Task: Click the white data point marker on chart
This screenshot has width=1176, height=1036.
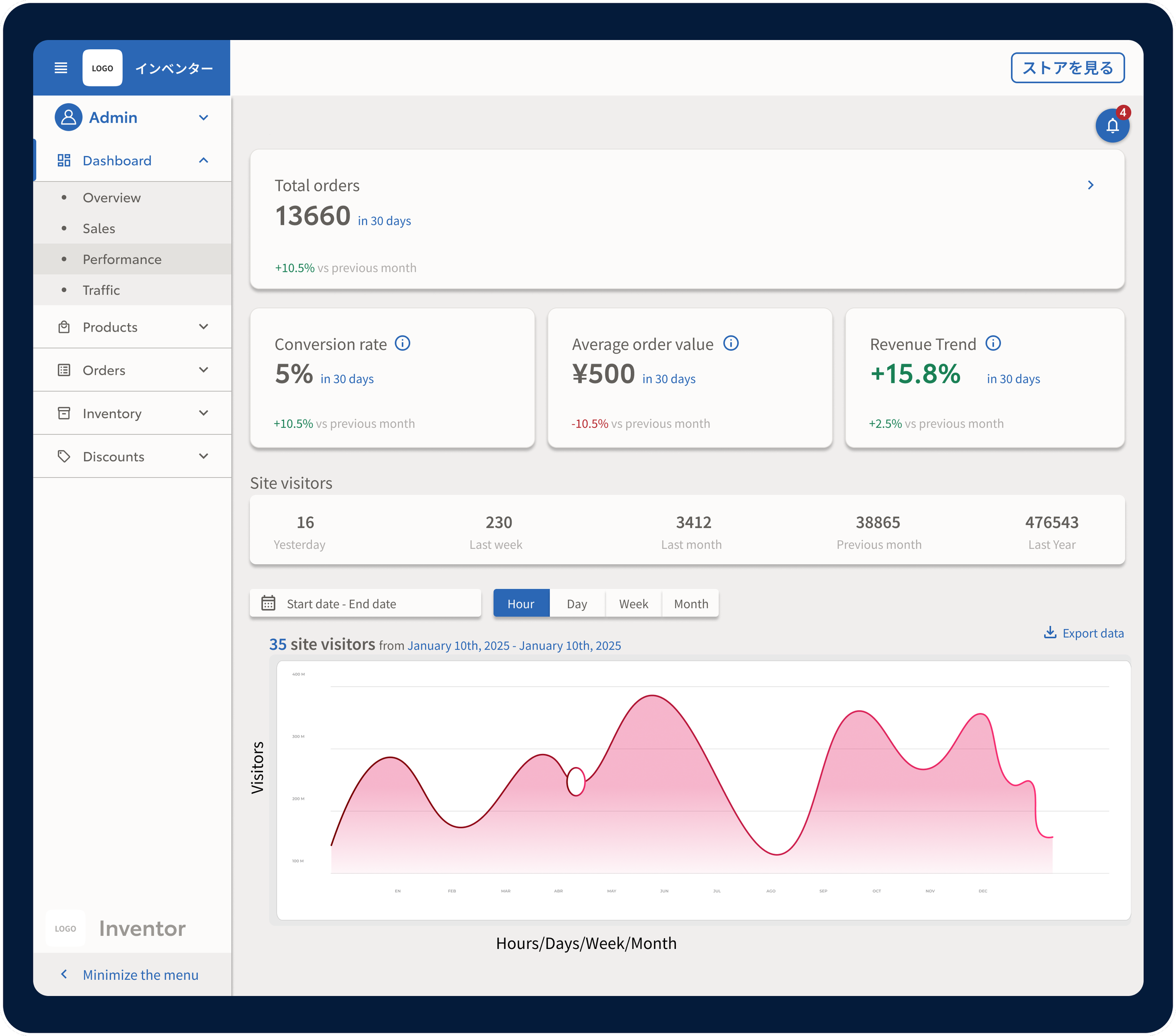Action: pyautogui.click(x=575, y=782)
